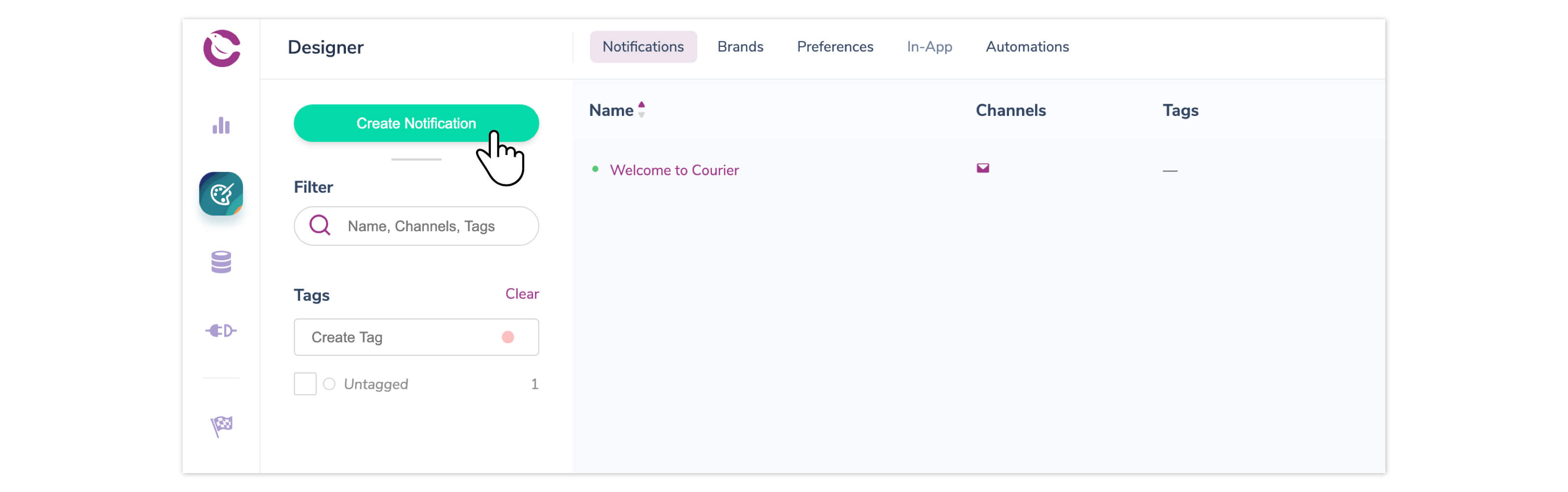This screenshot has height=492, width=1568.
Task: Select the radio circle beside Untagged
Action: (x=330, y=384)
